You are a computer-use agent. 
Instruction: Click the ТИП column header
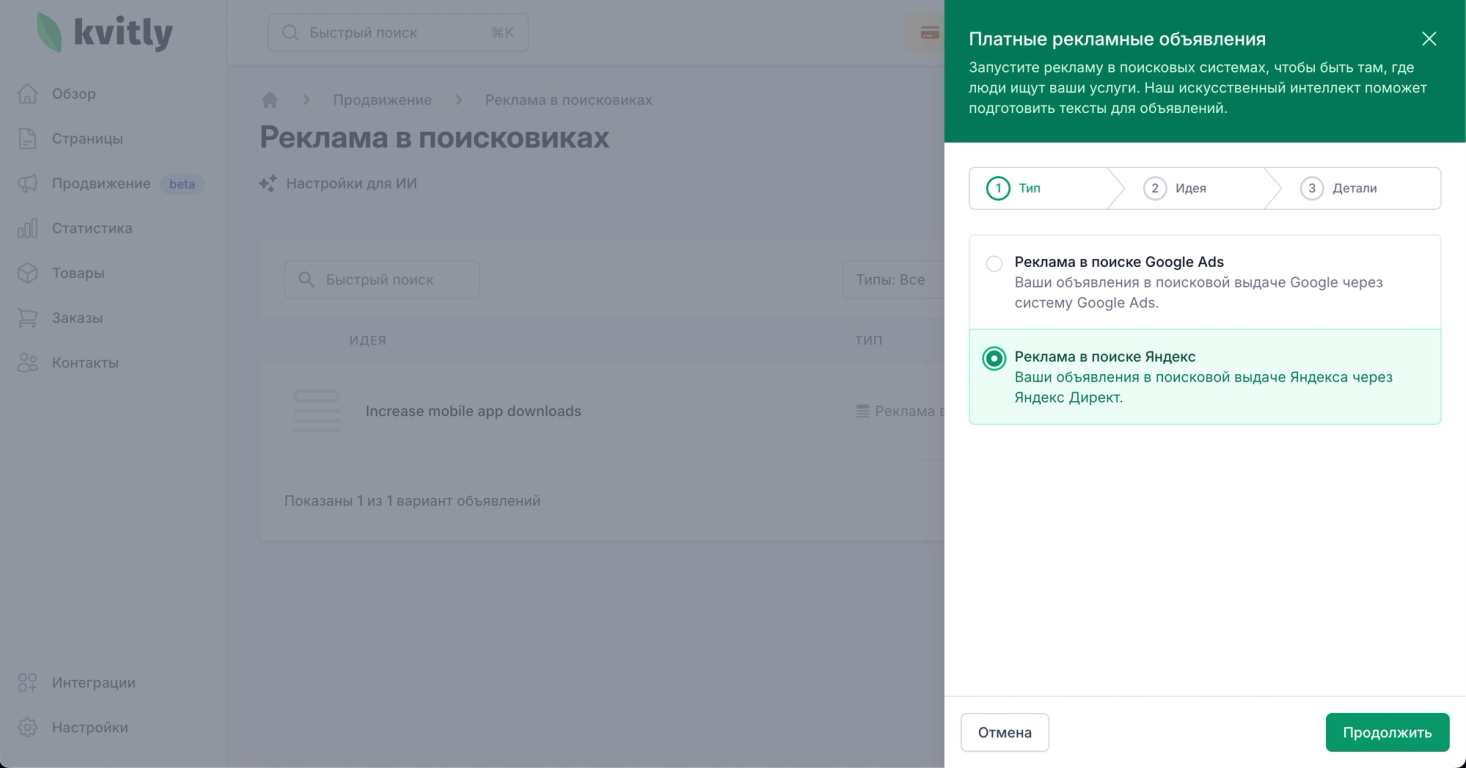coord(868,341)
